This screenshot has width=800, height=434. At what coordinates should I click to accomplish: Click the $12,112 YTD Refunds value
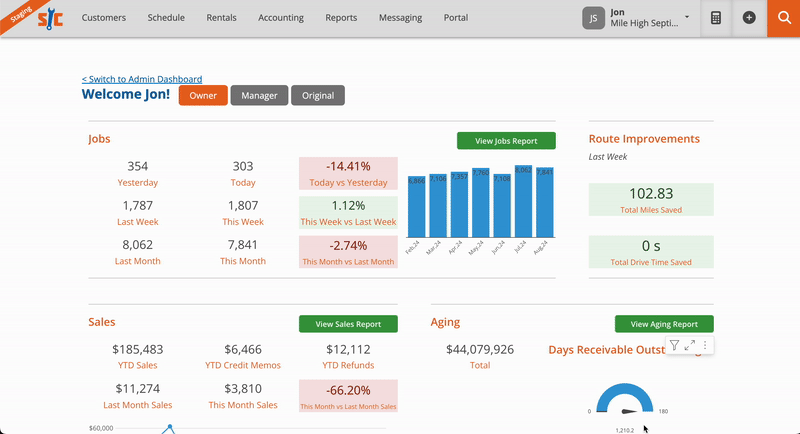pyautogui.click(x=348, y=349)
